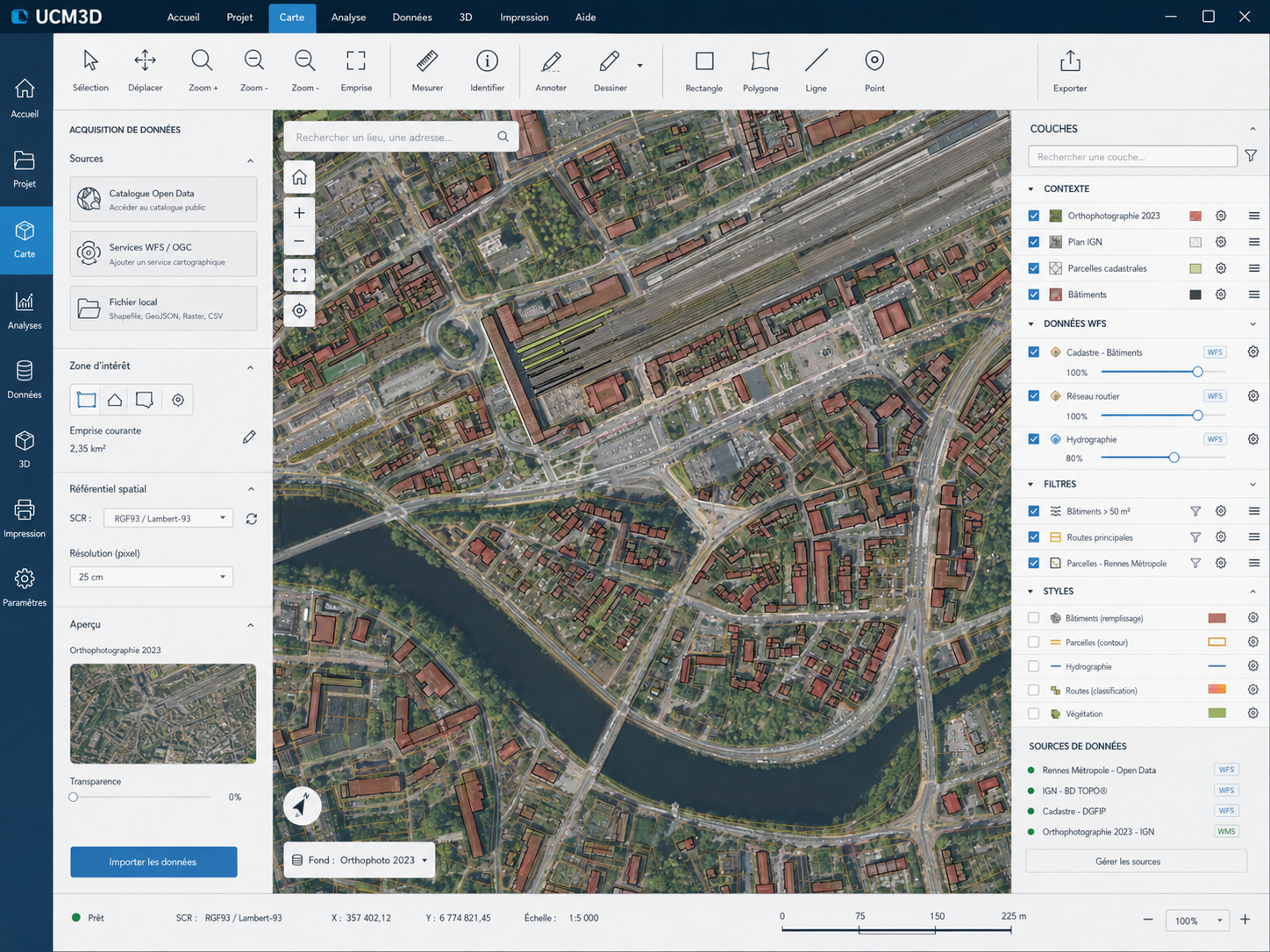The height and width of the screenshot is (952, 1270).
Task: Collapse the Sources section
Action: [251, 160]
